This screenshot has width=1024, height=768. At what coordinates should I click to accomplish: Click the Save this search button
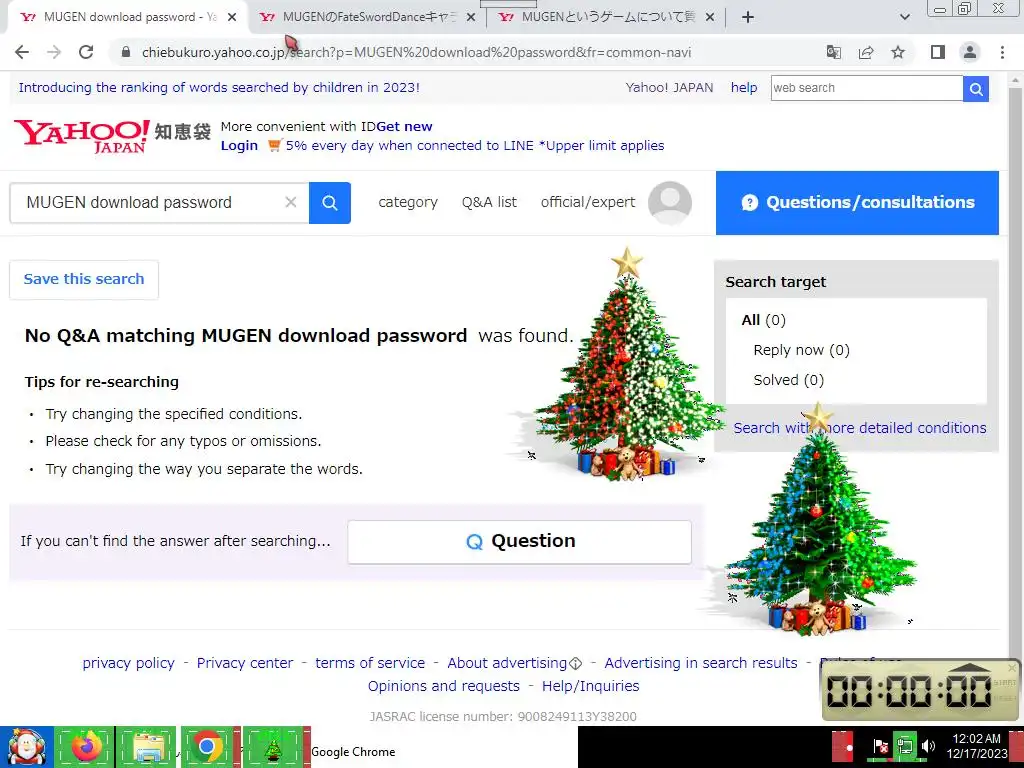[x=84, y=280]
